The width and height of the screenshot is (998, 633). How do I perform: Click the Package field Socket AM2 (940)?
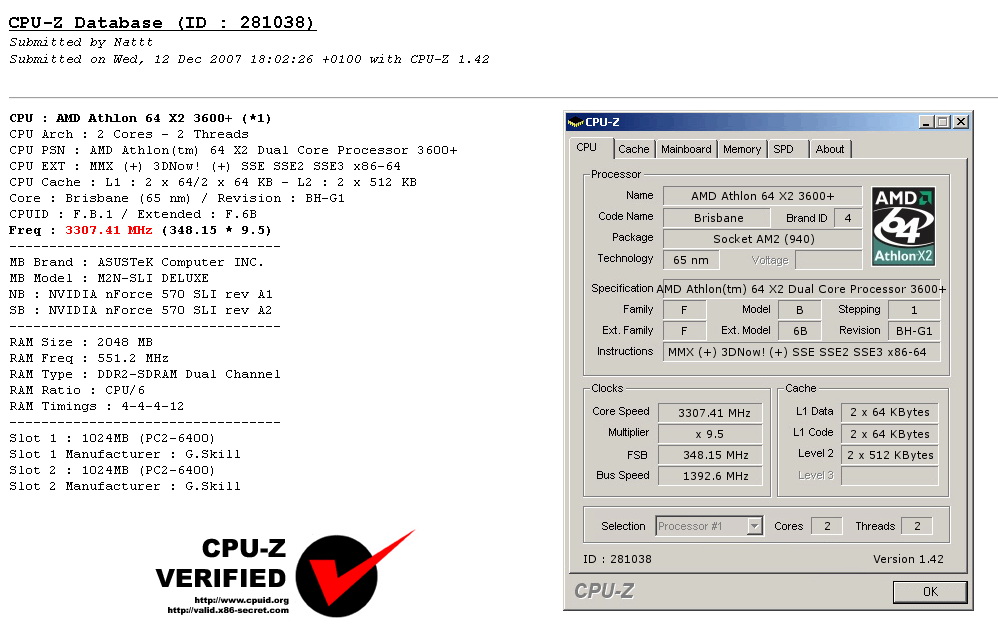click(763, 239)
